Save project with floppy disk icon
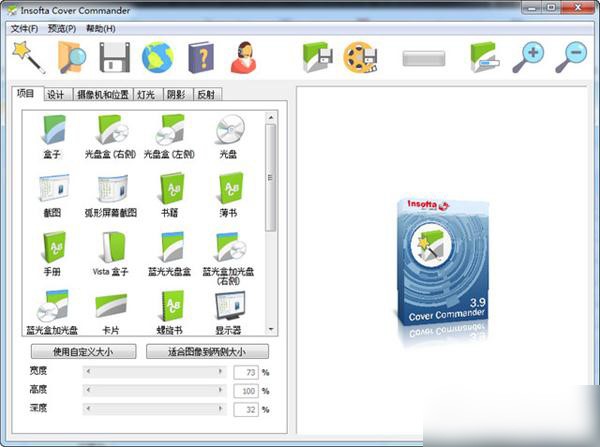The height and width of the screenshot is (447, 600). tap(114, 57)
